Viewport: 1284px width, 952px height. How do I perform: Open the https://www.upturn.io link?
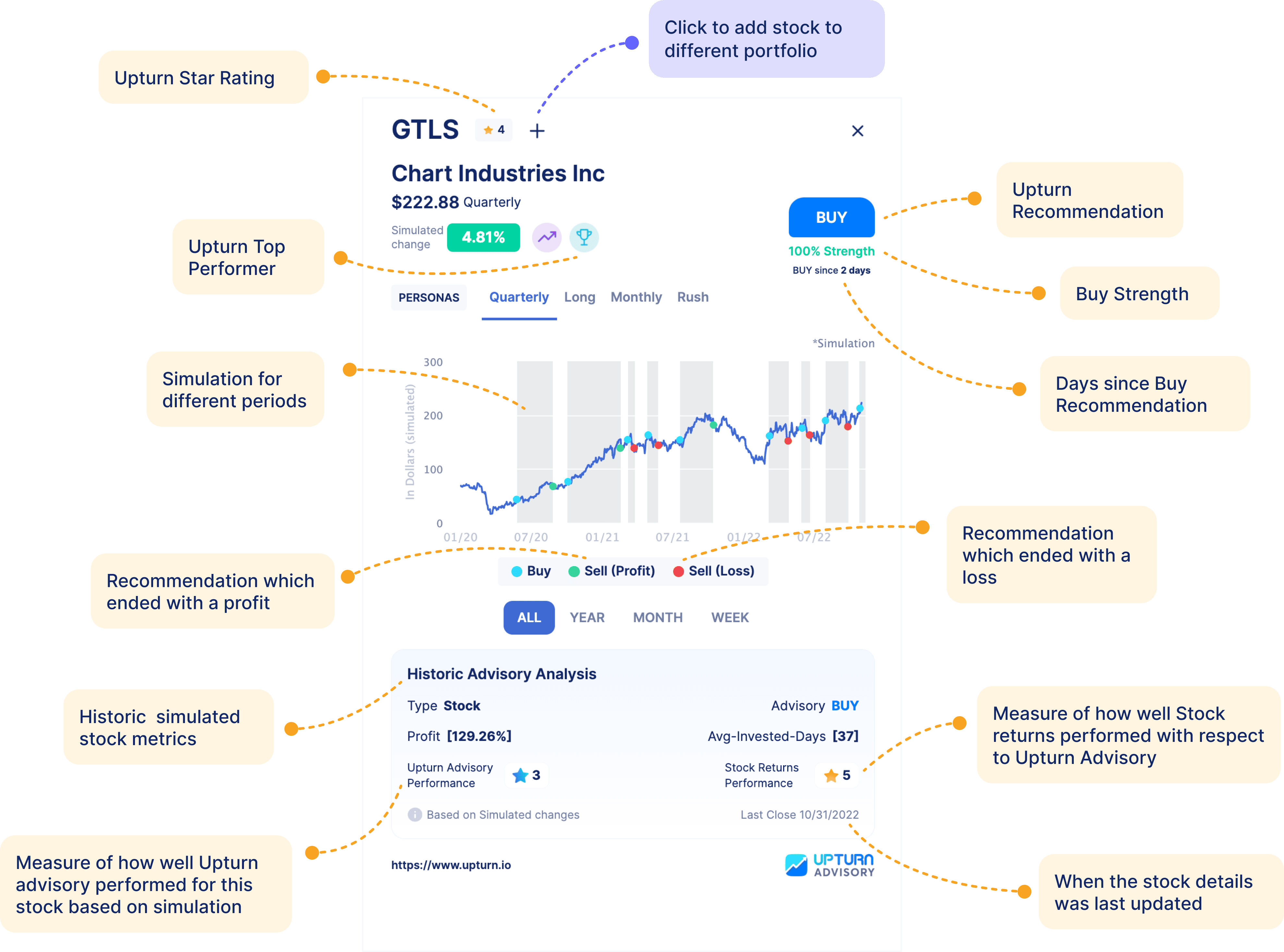coord(451,865)
